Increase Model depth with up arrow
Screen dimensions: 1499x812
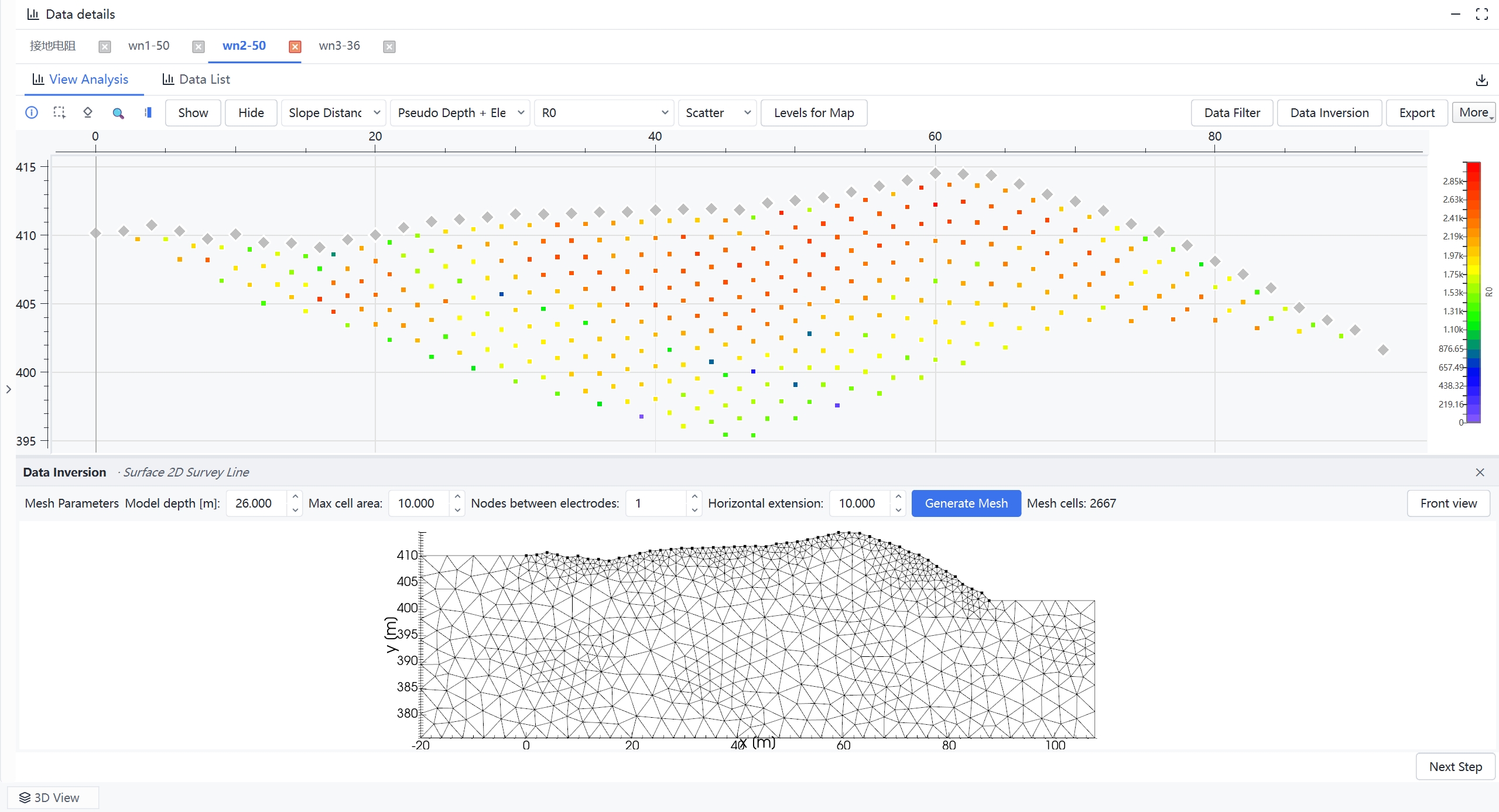point(295,496)
